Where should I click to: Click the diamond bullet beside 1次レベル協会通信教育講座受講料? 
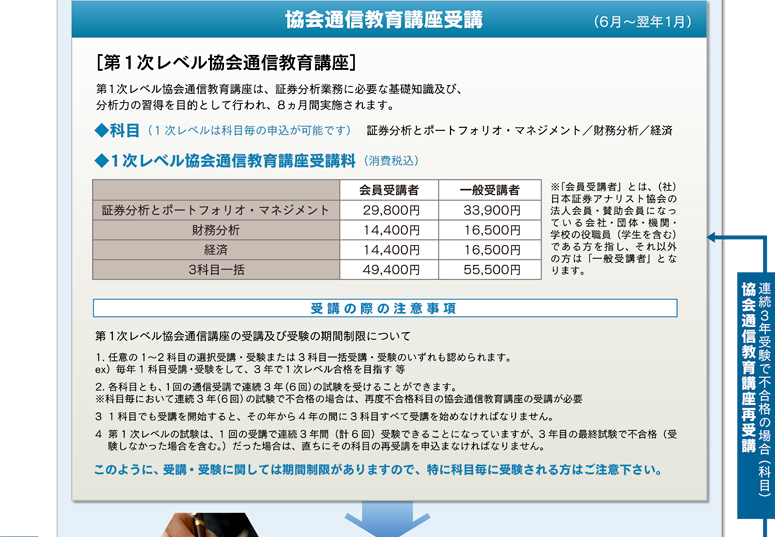[101, 160]
